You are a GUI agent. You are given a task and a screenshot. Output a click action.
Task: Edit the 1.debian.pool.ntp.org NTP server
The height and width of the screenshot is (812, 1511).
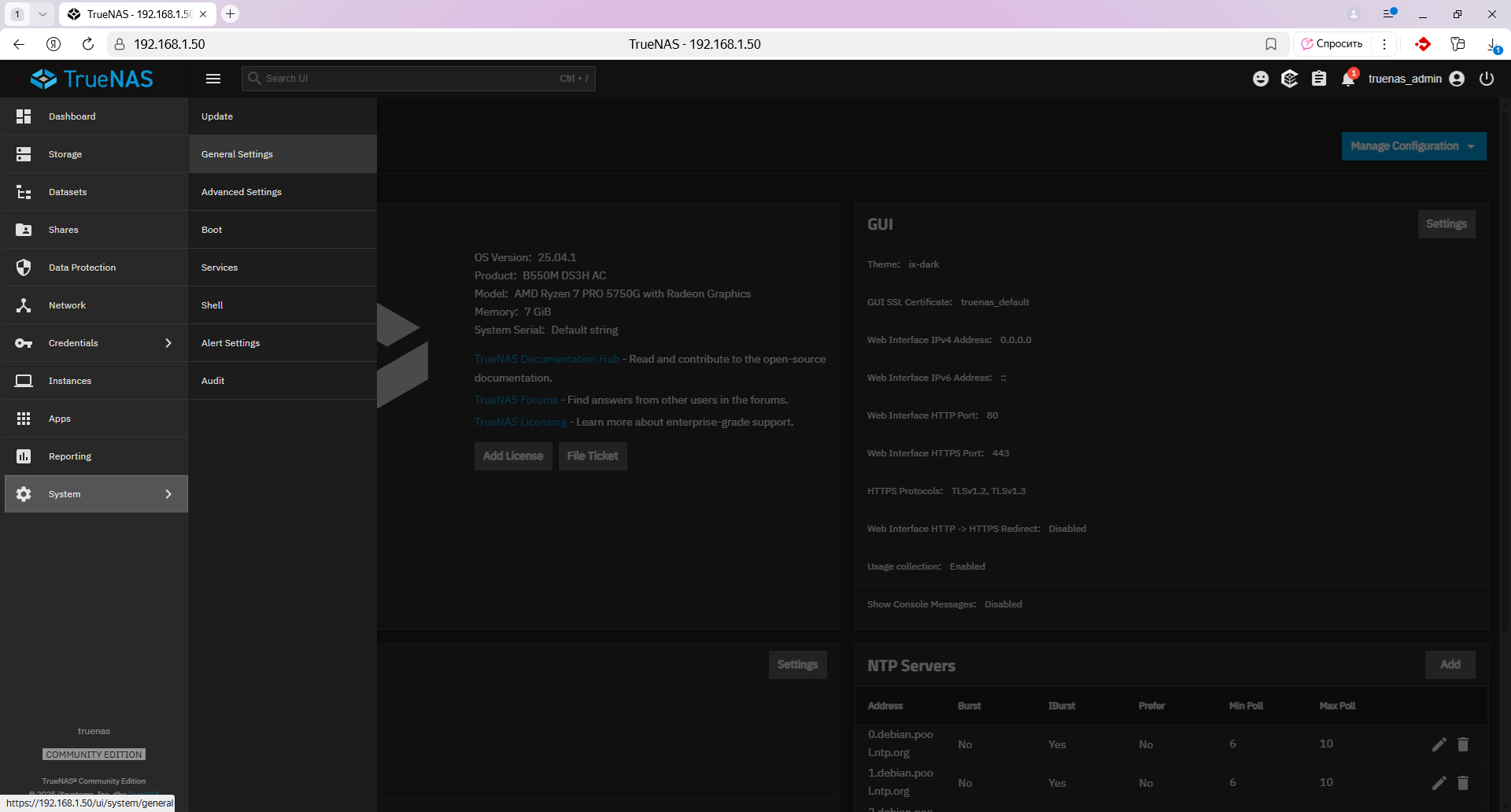click(1439, 783)
